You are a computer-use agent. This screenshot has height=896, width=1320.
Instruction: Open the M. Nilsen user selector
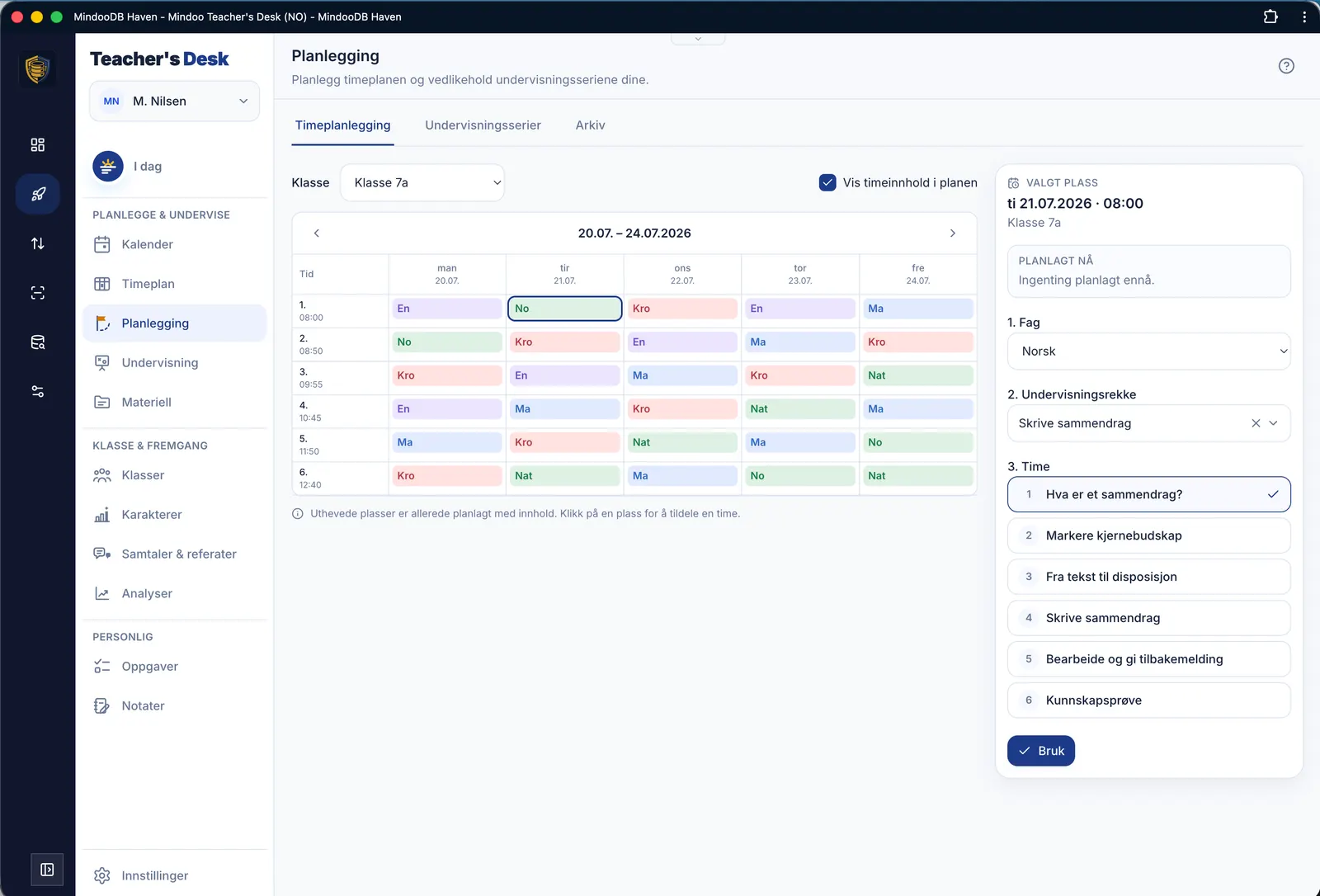[175, 101]
